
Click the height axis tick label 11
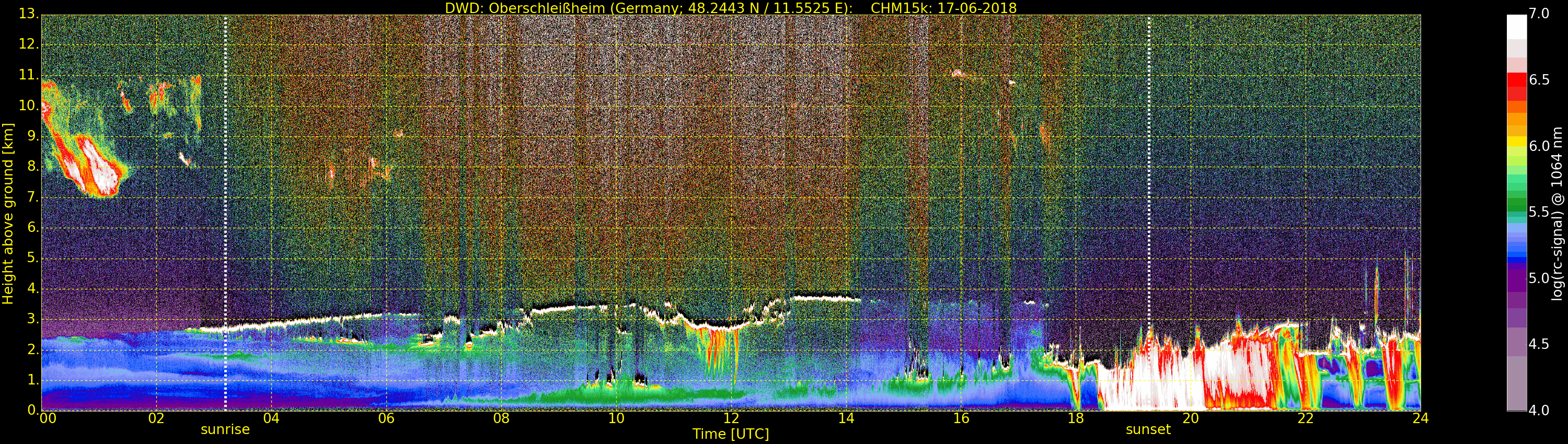[28, 75]
